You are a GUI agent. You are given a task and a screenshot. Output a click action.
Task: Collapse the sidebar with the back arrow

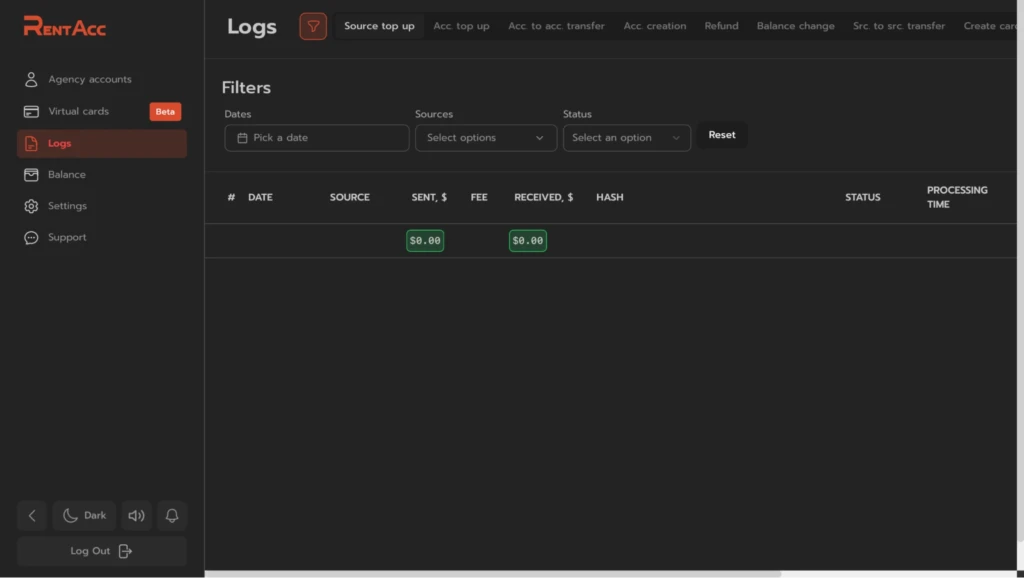coord(32,515)
